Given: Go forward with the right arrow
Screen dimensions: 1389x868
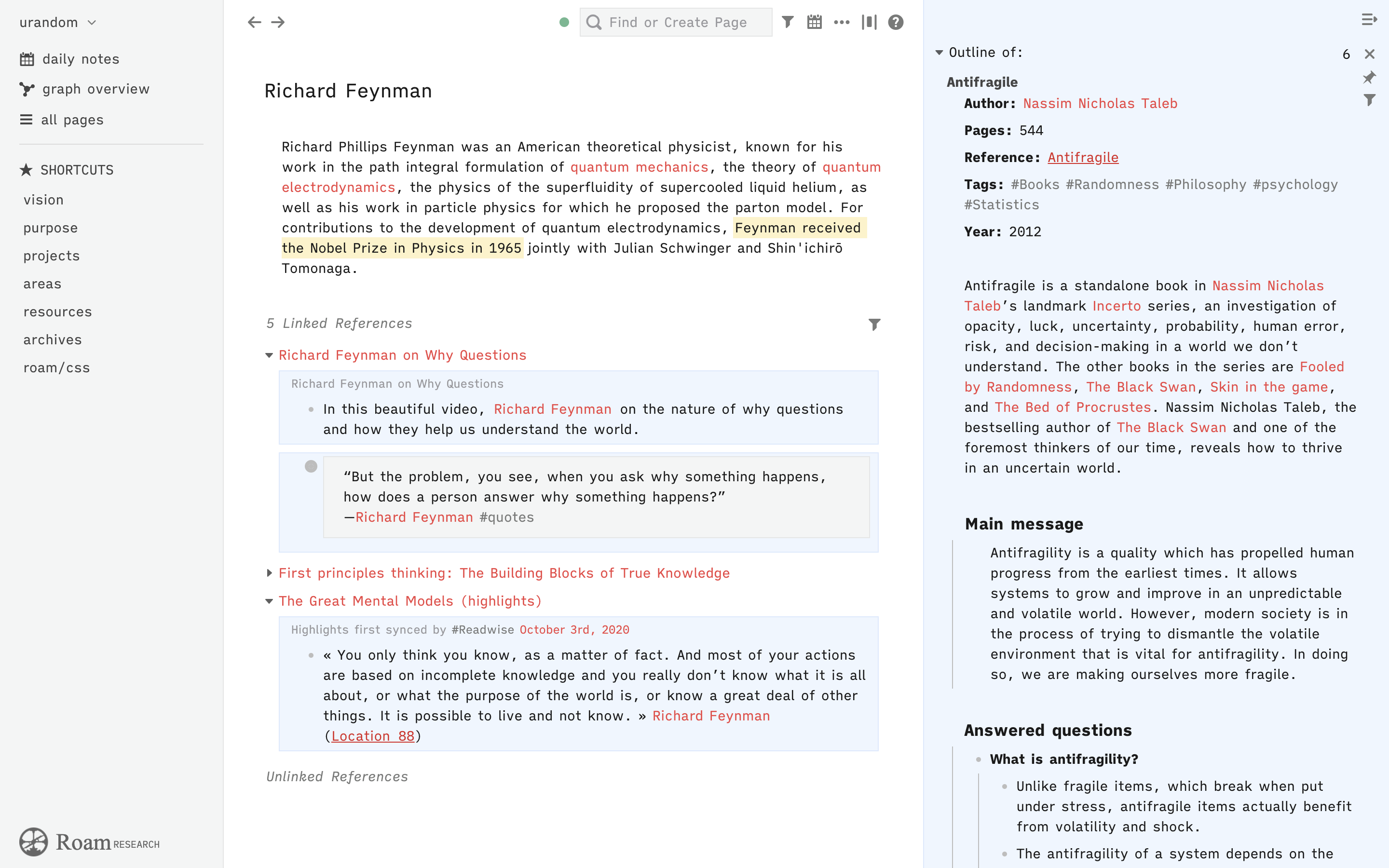Looking at the screenshot, I should click(x=278, y=22).
